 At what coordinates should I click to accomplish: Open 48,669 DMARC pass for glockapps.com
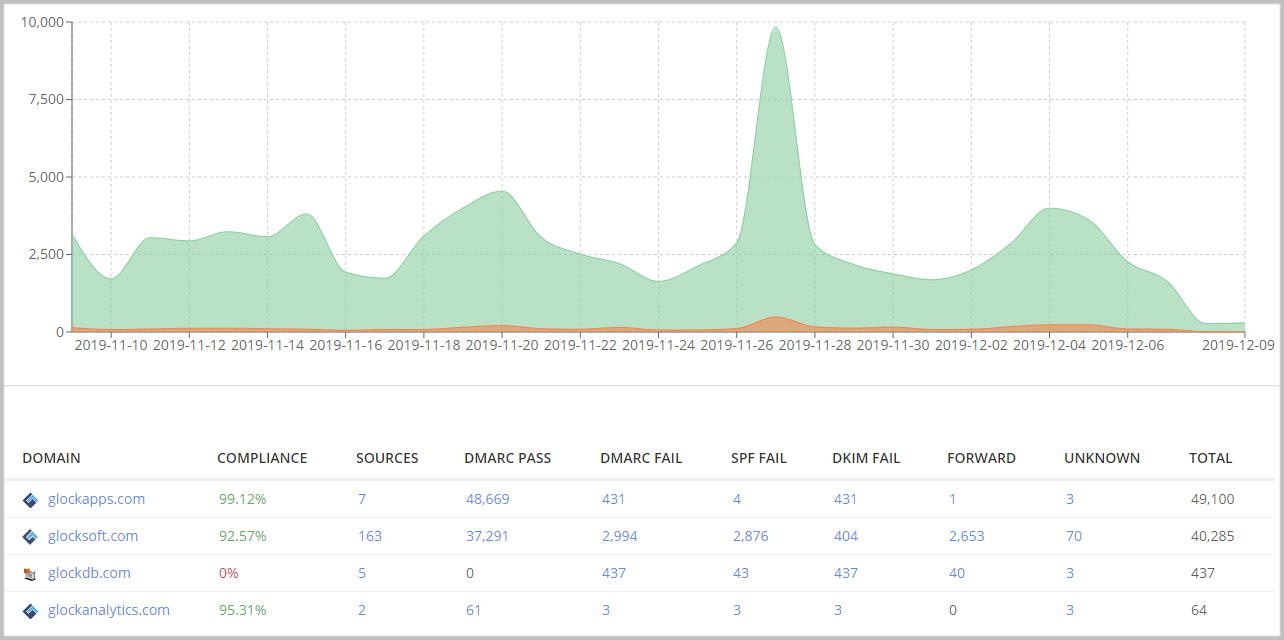coord(487,499)
